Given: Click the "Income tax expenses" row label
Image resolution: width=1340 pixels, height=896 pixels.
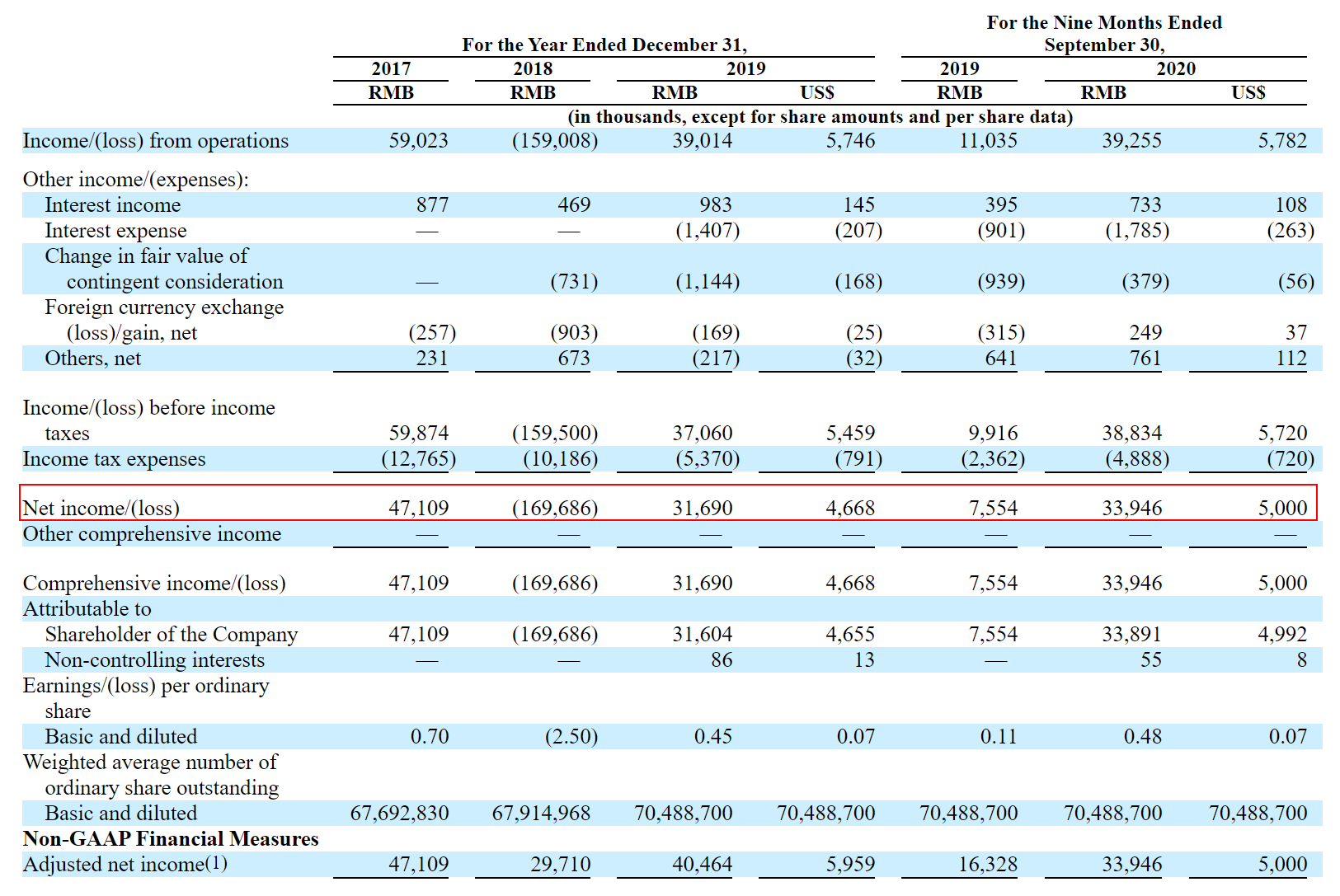Looking at the screenshot, I should point(114,459).
